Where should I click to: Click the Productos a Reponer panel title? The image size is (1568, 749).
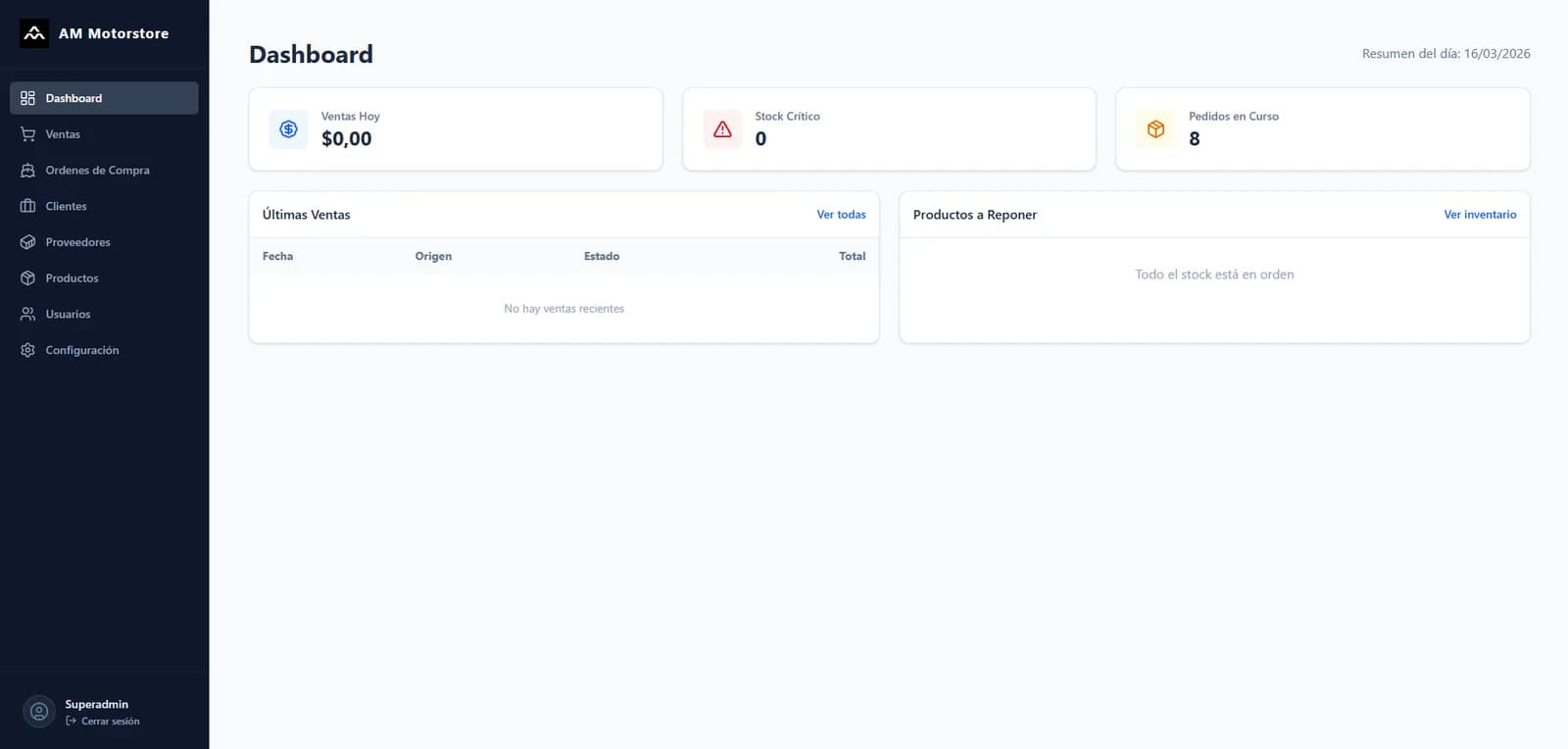974,215
